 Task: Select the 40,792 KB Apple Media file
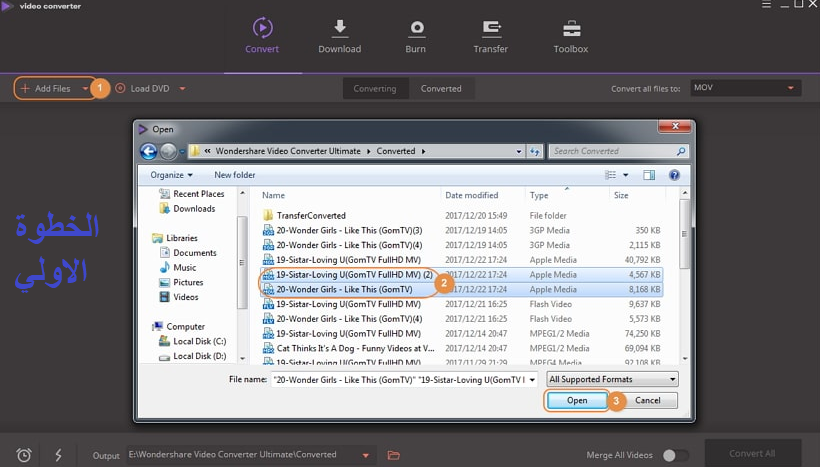click(462, 260)
